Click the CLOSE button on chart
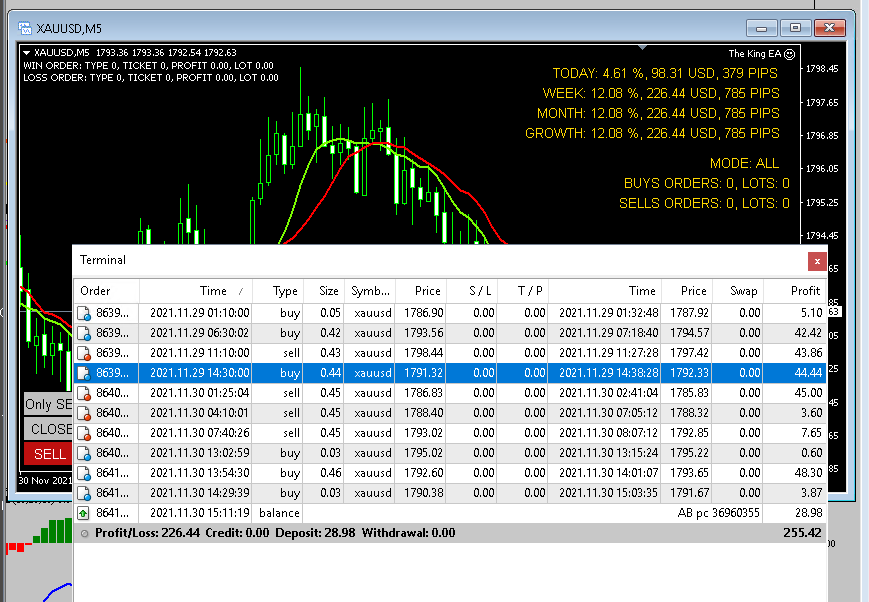This screenshot has height=602, width=869. (48, 429)
